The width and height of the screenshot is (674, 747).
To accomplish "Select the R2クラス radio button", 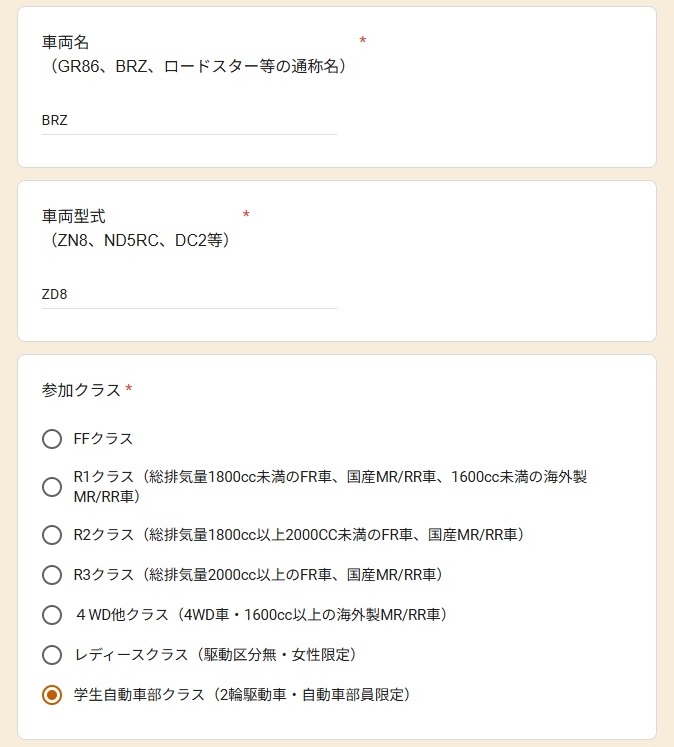I will [x=52, y=535].
